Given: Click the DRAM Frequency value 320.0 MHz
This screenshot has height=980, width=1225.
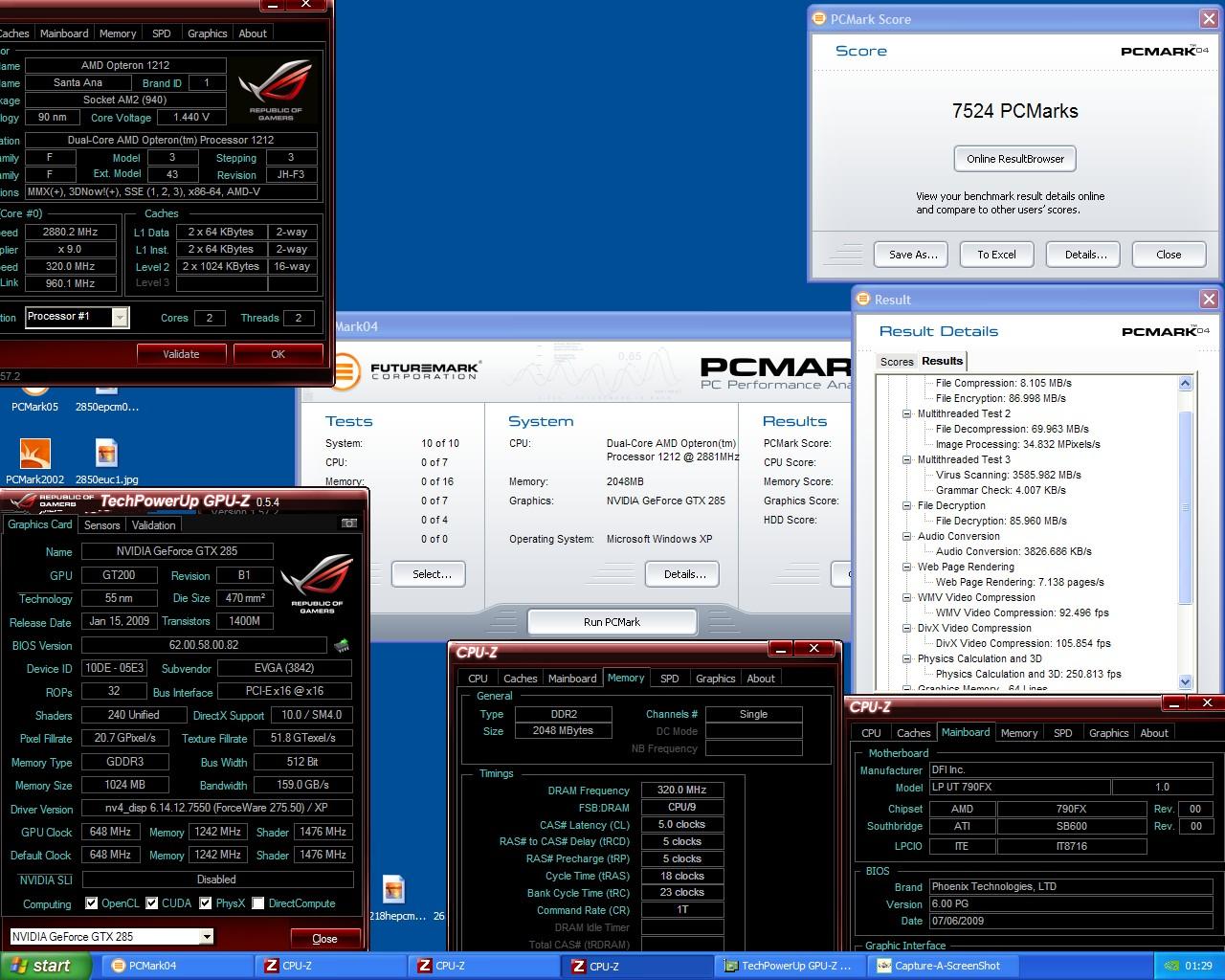Looking at the screenshot, I should coord(681,791).
